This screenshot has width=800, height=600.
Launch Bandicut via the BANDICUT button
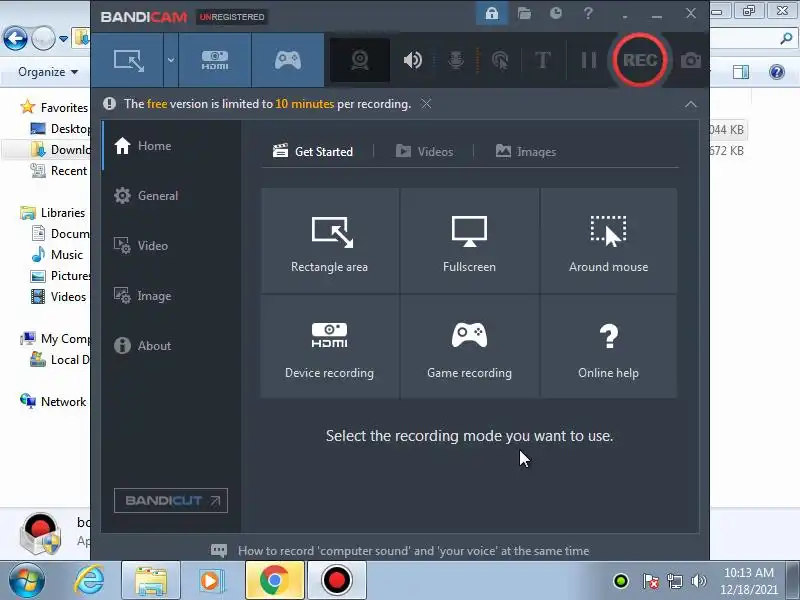click(x=171, y=501)
